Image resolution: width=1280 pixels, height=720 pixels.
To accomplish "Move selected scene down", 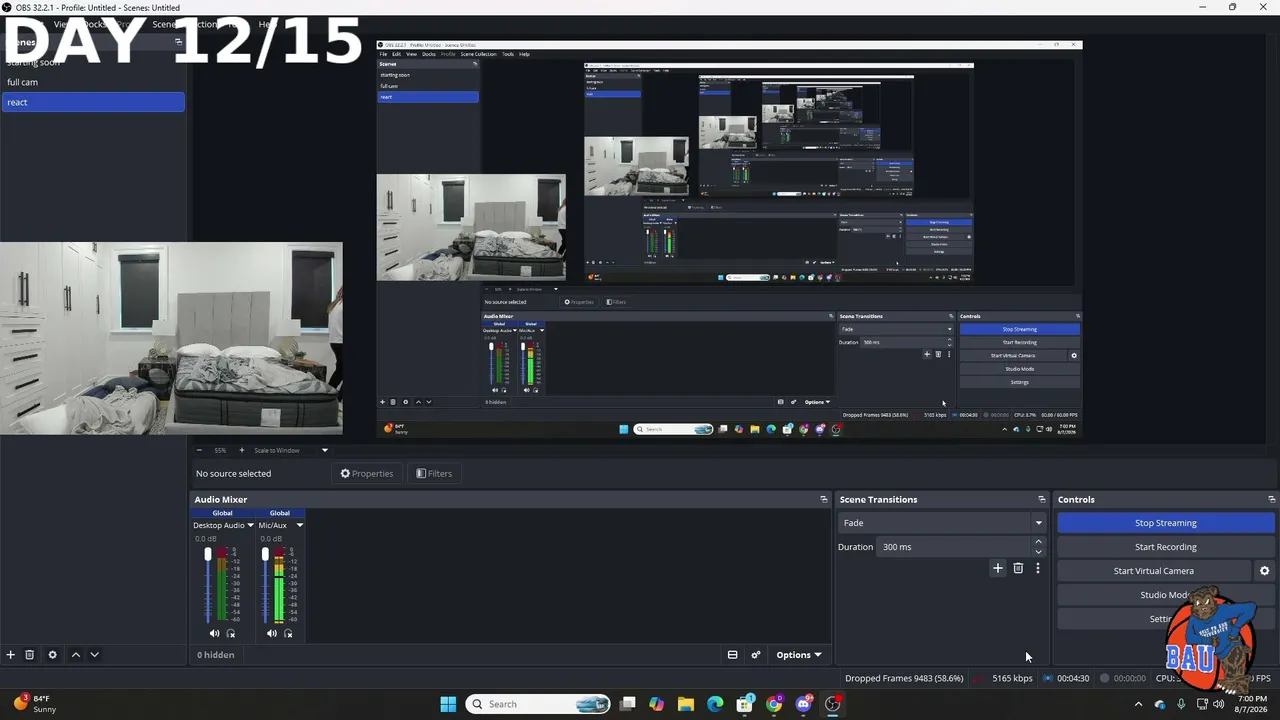I will (x=94, y=655).
